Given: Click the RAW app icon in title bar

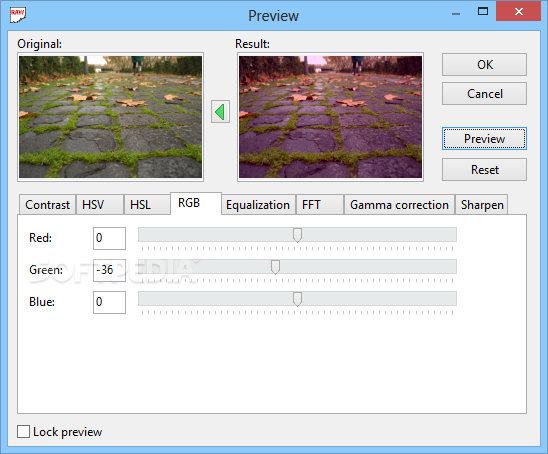Looking at the screenshot, I should coord(17,15).
